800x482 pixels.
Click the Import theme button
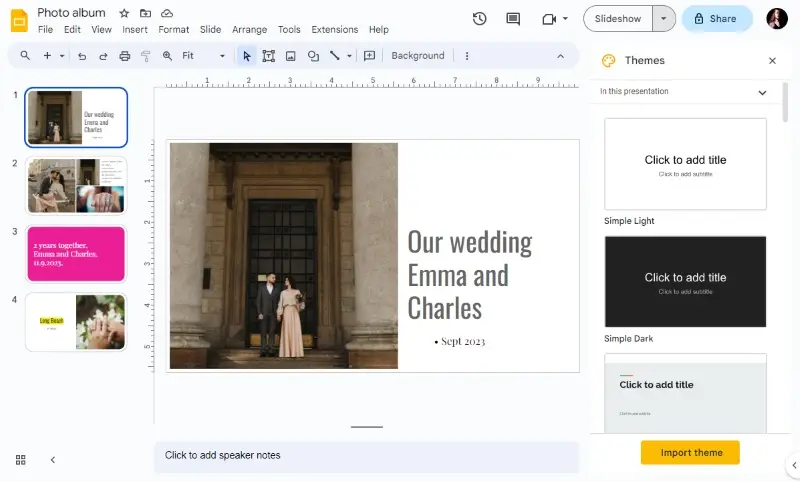[690, 452]
